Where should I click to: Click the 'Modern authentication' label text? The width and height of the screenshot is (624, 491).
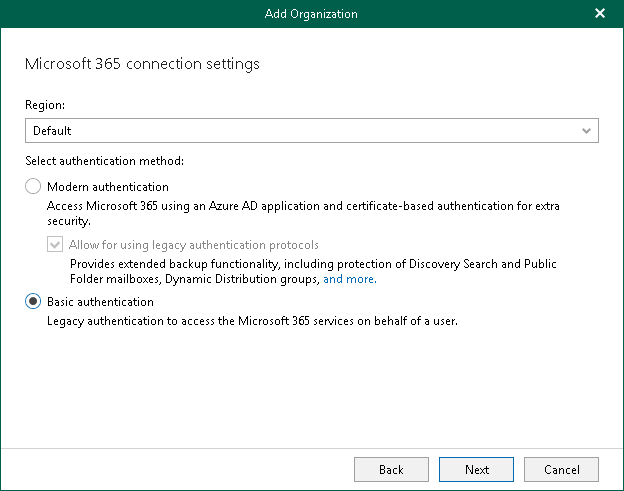(x=108, y=187)
